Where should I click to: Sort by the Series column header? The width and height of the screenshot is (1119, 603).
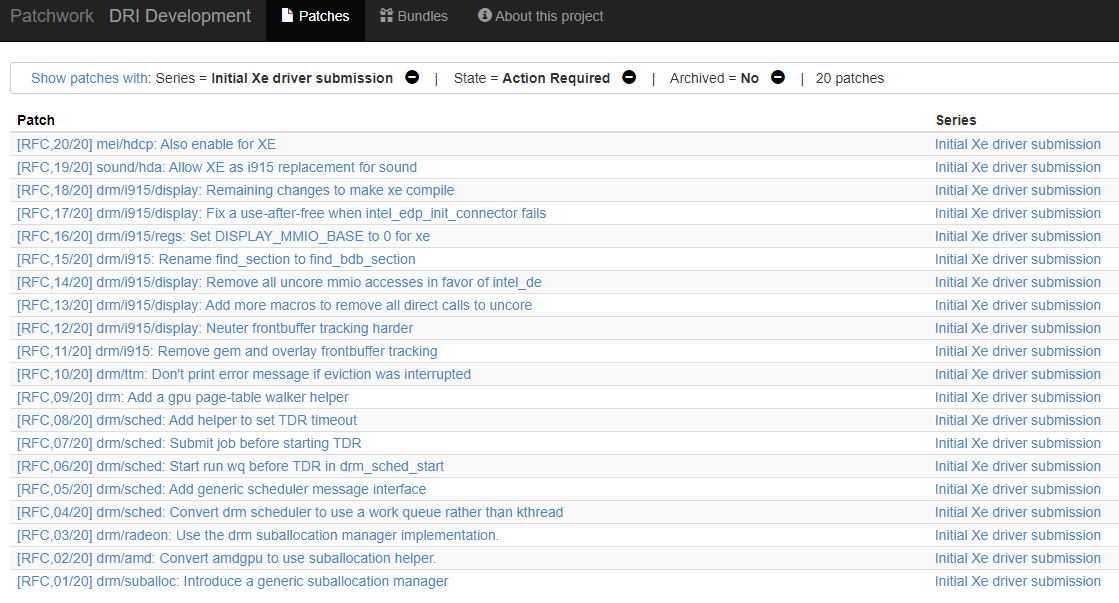(956, 120)
